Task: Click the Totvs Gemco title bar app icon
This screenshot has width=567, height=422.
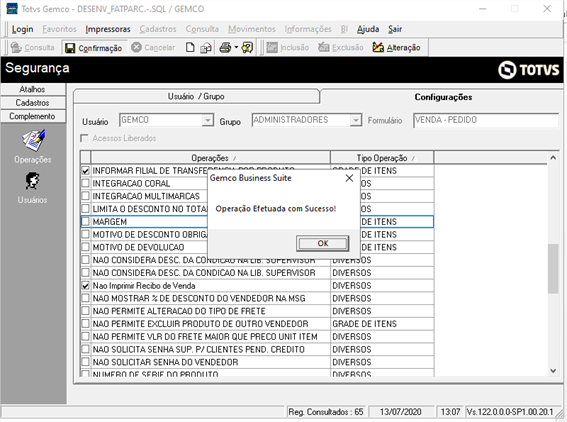Action: [12, 8]
